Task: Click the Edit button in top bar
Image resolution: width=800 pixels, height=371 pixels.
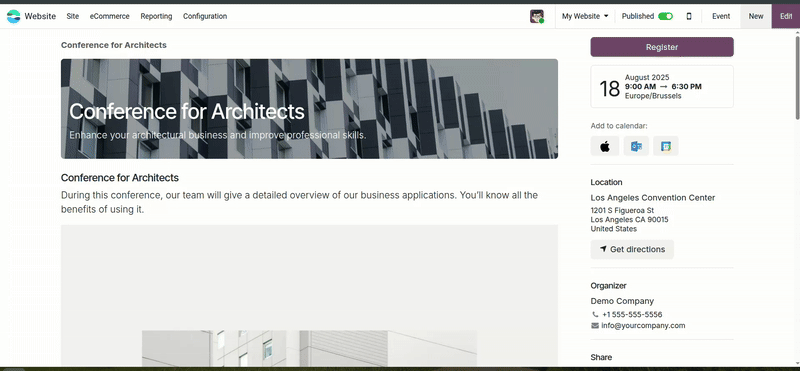Action: [x=786, y=16]
